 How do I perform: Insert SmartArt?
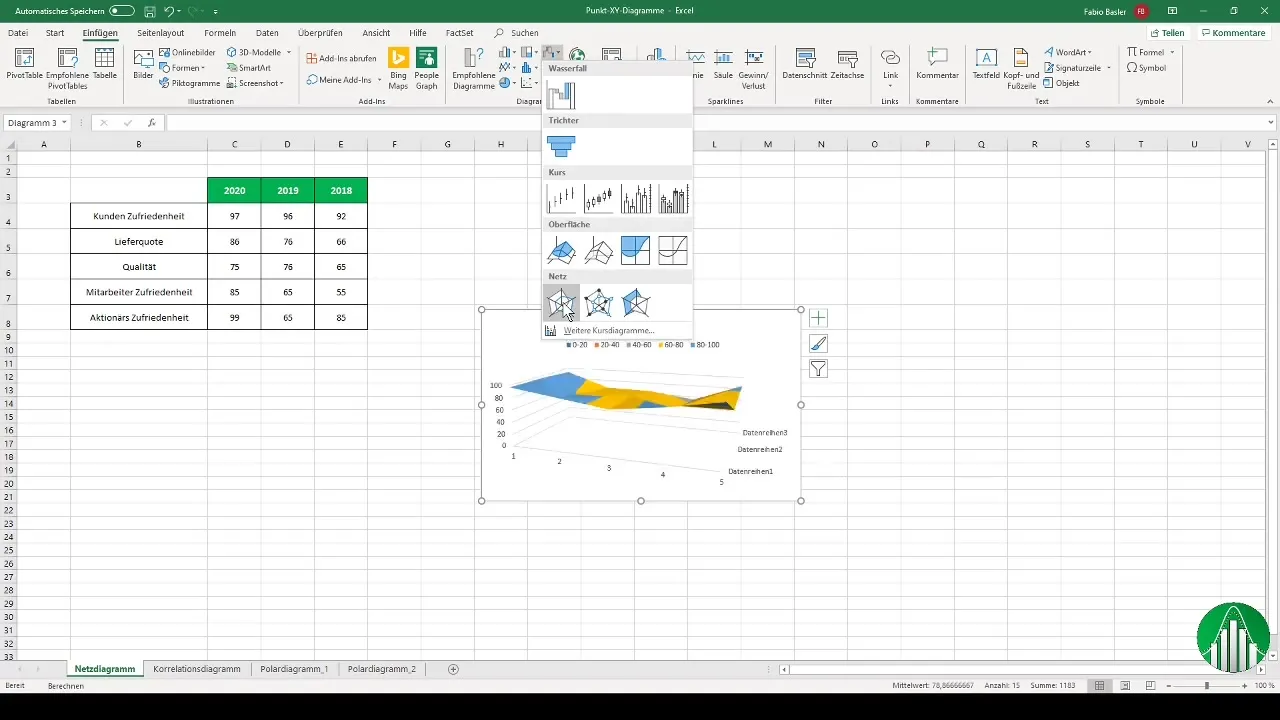click(248, 68)
